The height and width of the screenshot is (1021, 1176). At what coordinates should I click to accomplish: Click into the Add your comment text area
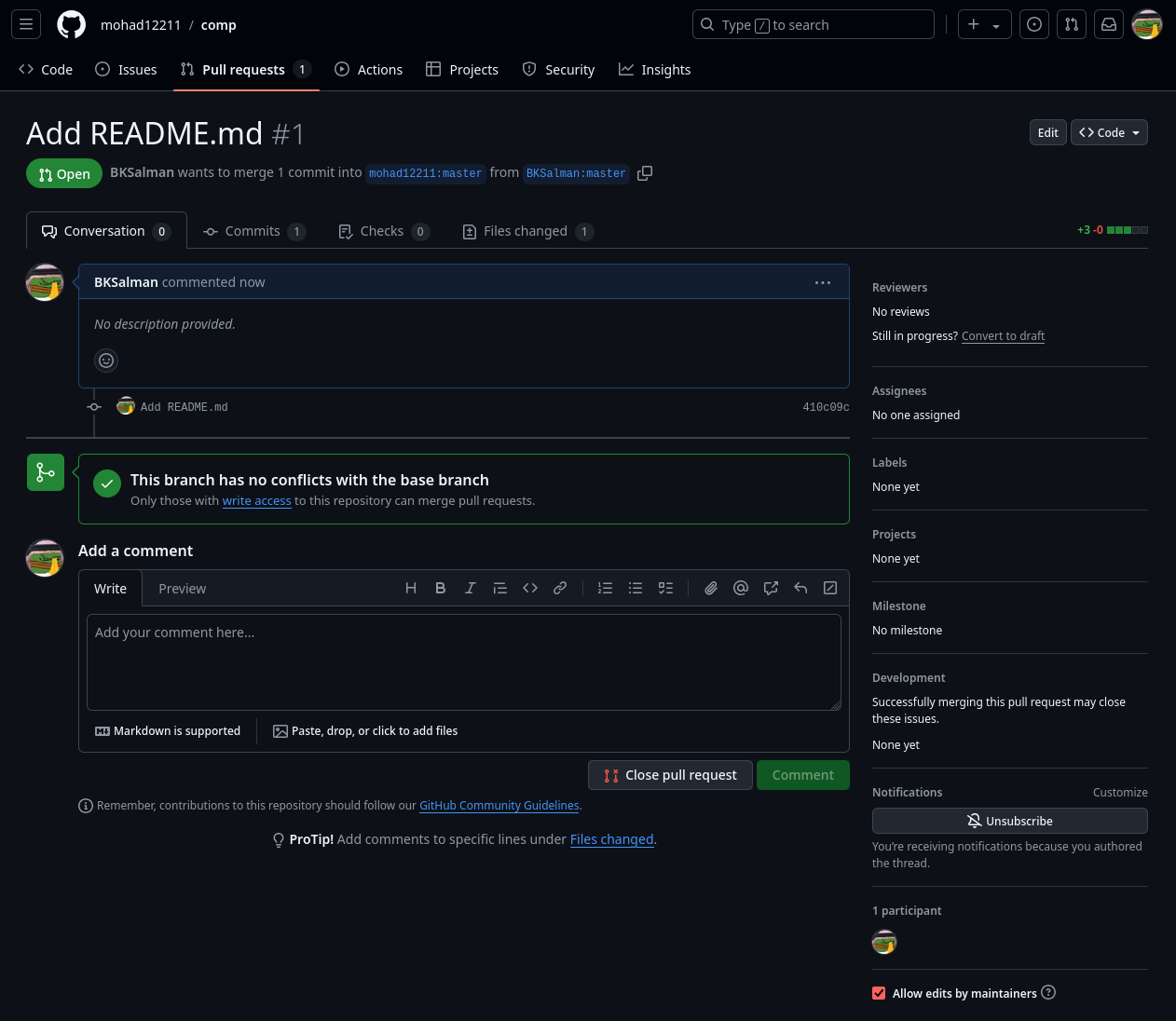coord(463,661)
